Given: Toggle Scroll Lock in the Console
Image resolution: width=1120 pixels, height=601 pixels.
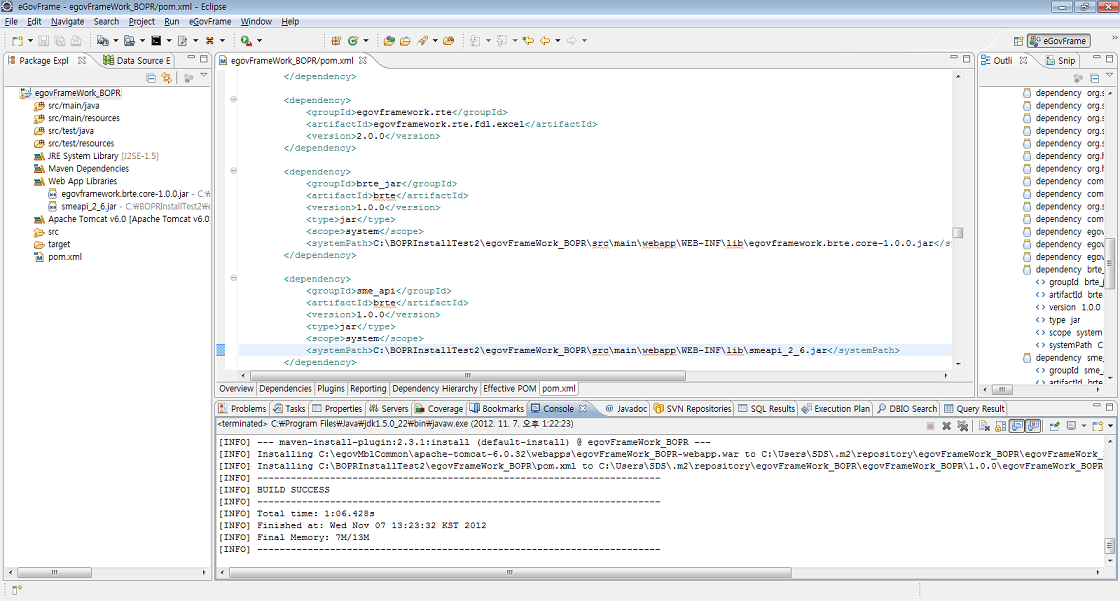Looking at the screenshot, I should (x=999, y=426).
